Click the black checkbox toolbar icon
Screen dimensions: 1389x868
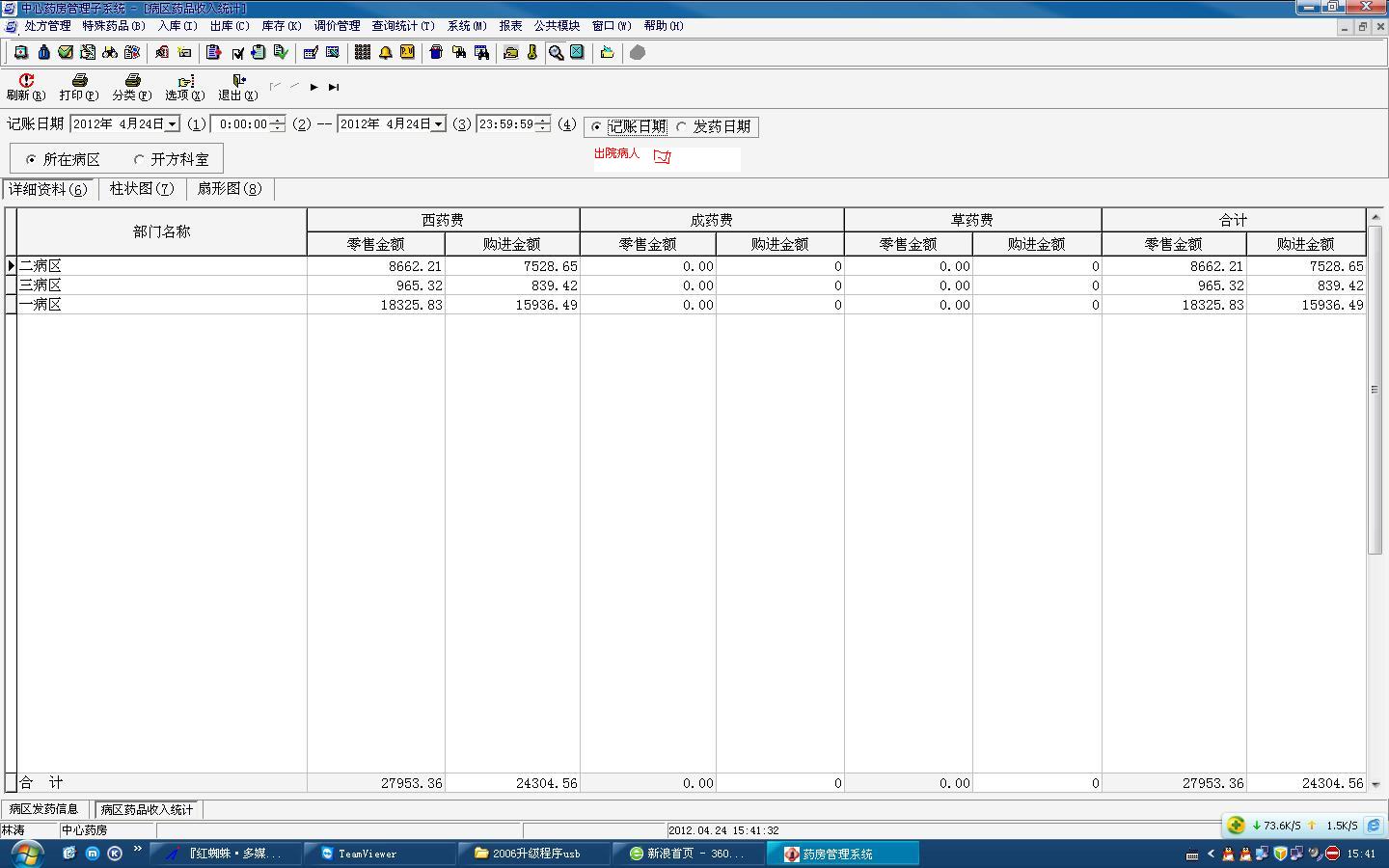(x=237, y=53)
